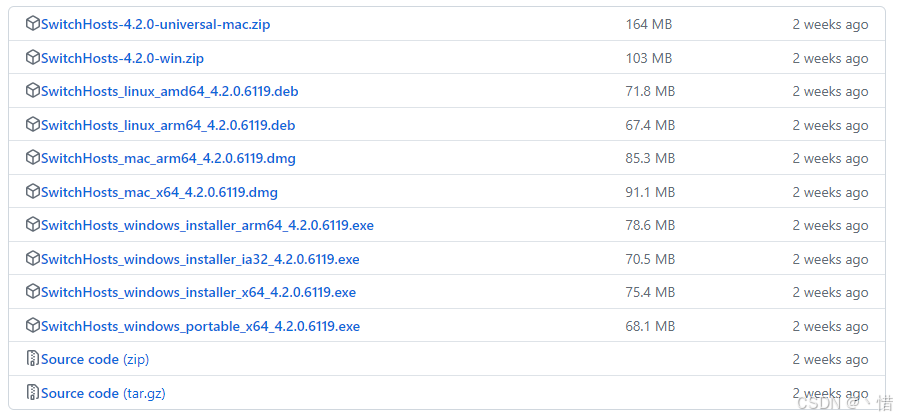Click package icon beside mac_x64 dmg file
Screen dimensions: 897x418
(33, 192)
